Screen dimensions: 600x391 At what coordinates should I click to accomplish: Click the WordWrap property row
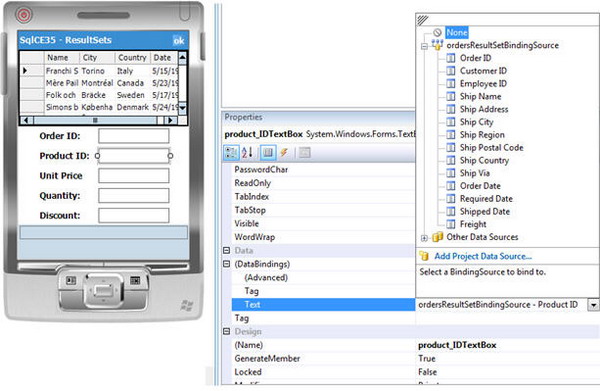[323, 237]
